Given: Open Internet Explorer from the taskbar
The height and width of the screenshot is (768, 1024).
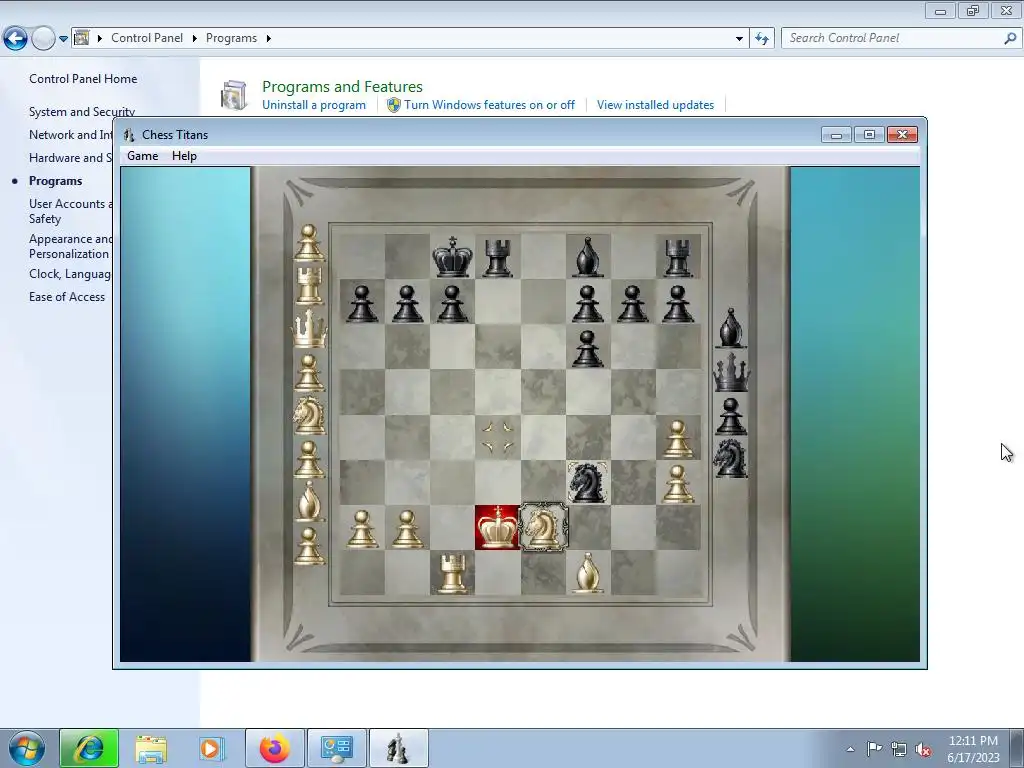Looking at the screenshot, I should coord(89,748).
